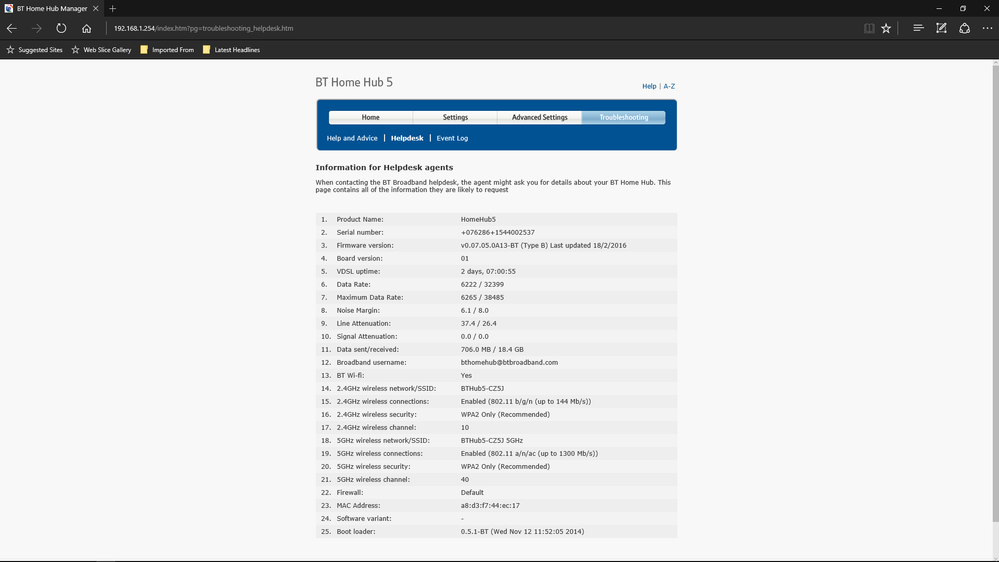The width and height of the screenshot is (999, 562).
Task: Close the BT Home Hub Manager tab
Action: pos(96,8)
